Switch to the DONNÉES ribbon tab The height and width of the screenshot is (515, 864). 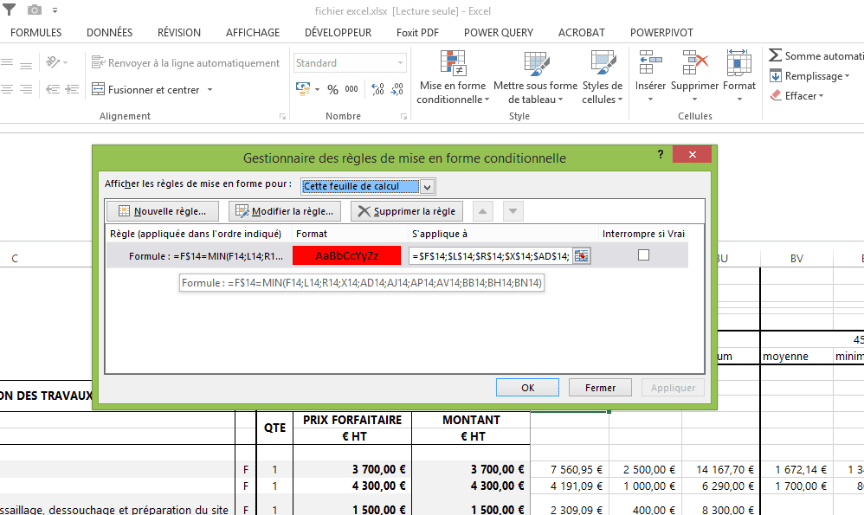click(x=109, y=32)
